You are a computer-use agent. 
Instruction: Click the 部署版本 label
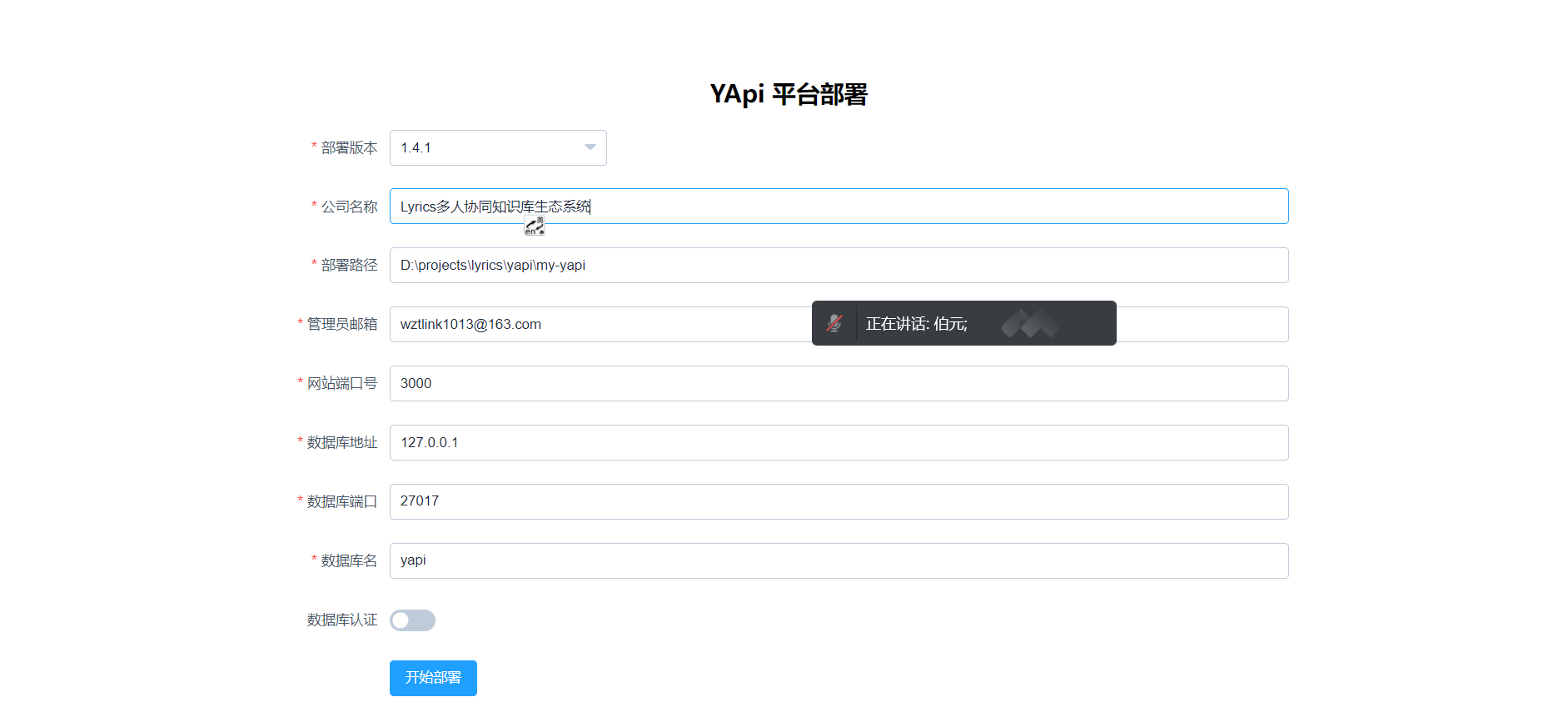pos(349,147)
